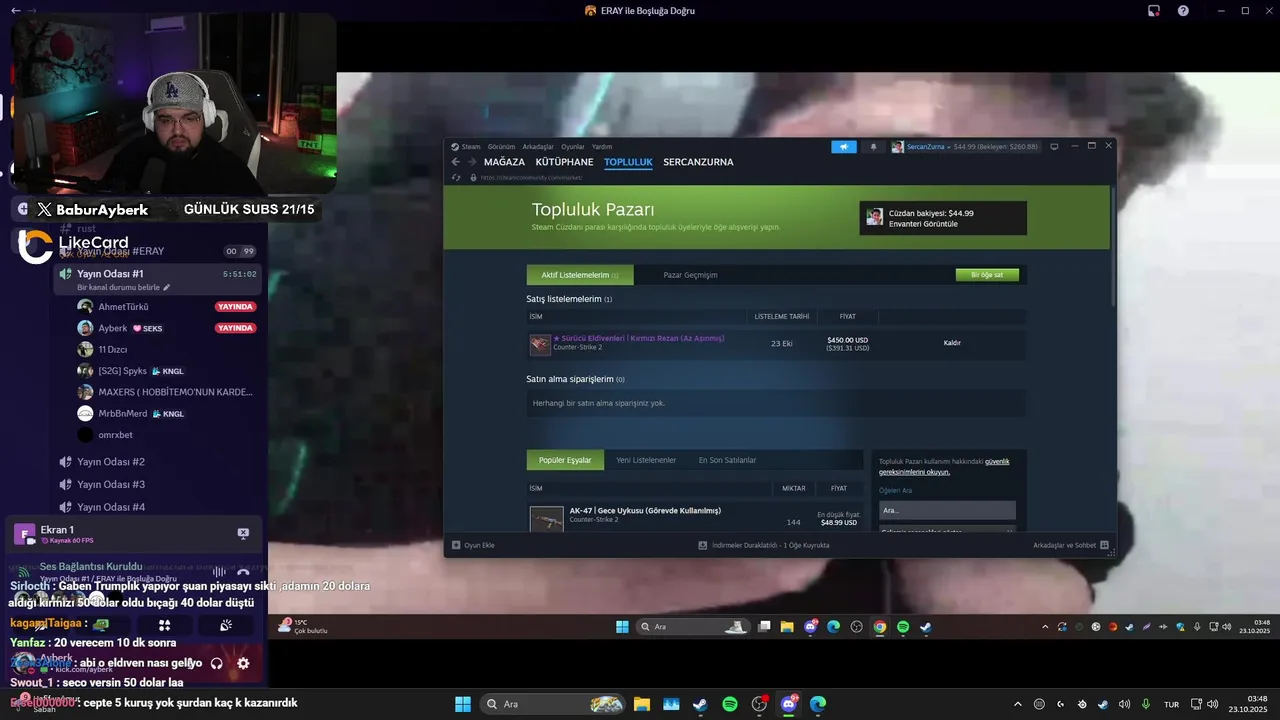Switch to the Pazar Geçmişim tab
Screen dimensions: 1280x720
coord(690,275)
